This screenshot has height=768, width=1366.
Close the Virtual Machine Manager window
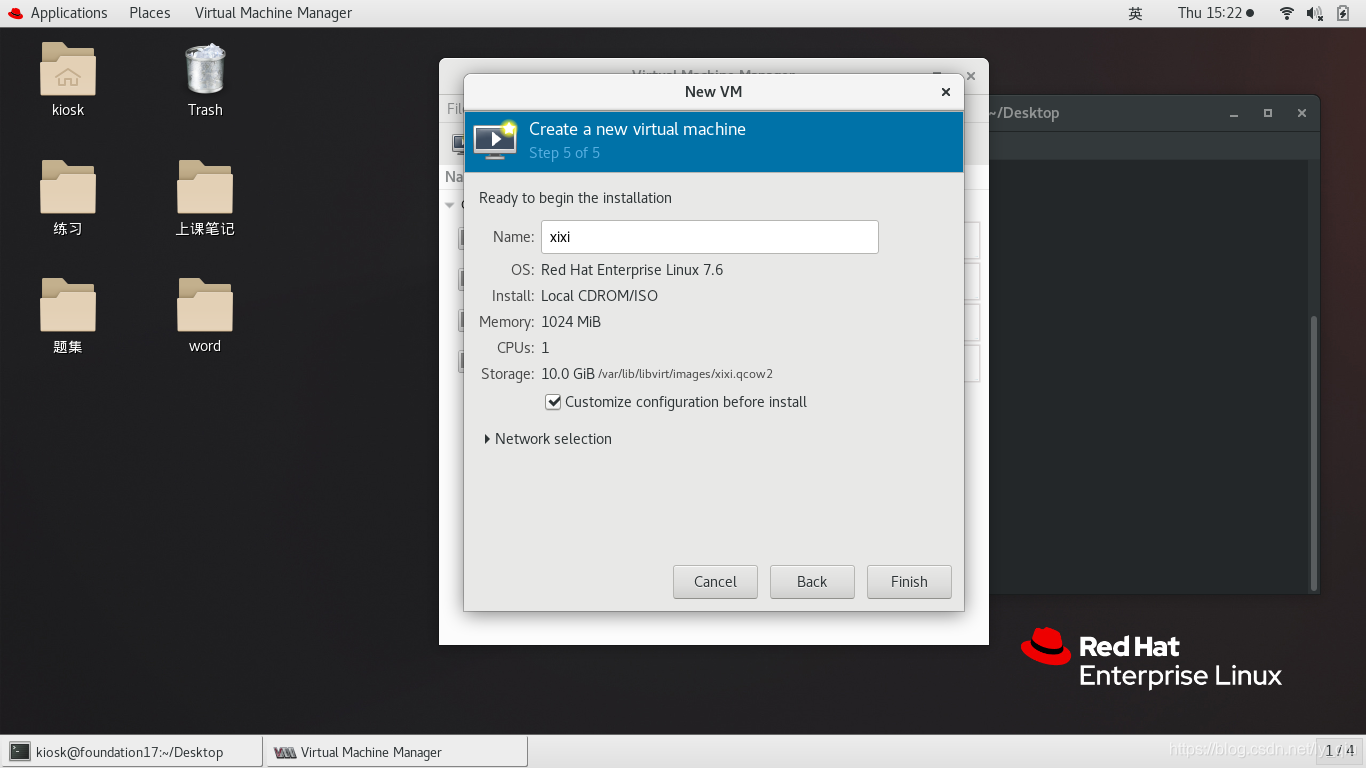click(971, 75)
